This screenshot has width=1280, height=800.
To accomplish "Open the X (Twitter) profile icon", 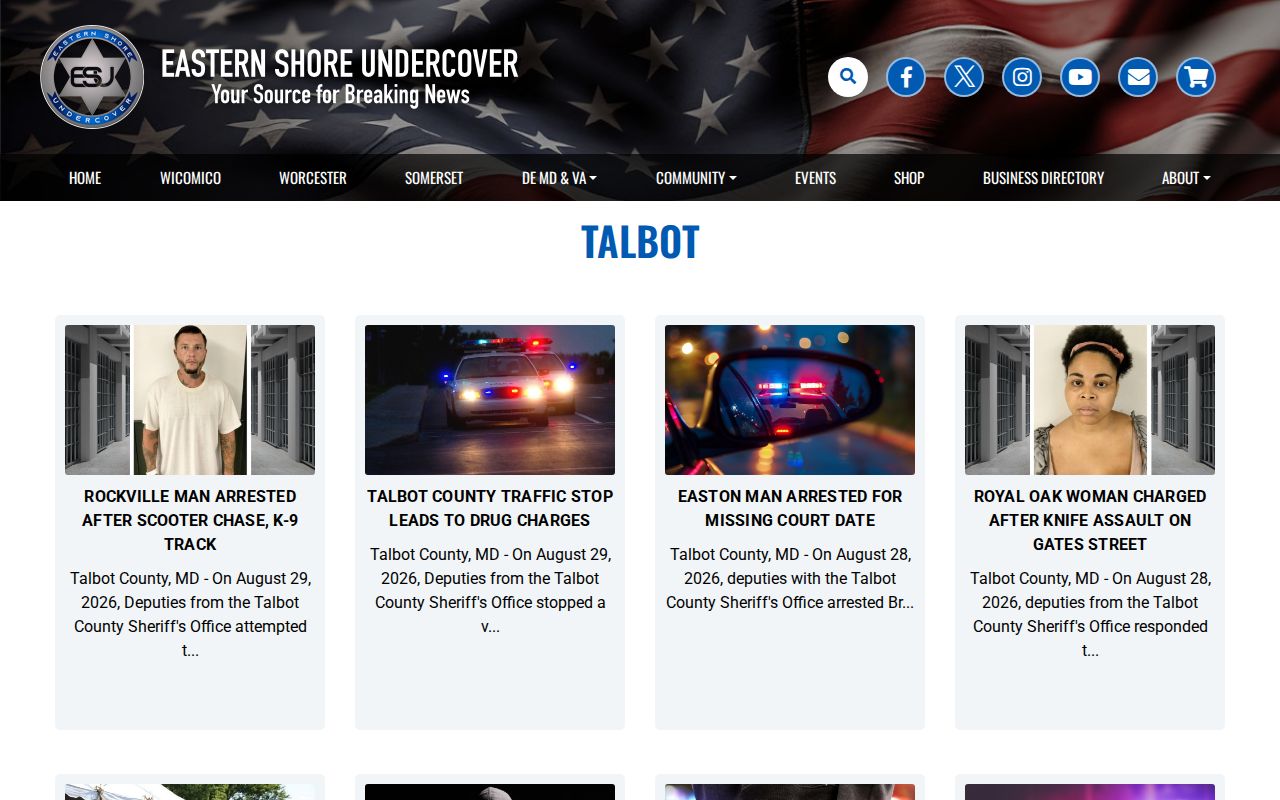I will click(x=964, y=77).
